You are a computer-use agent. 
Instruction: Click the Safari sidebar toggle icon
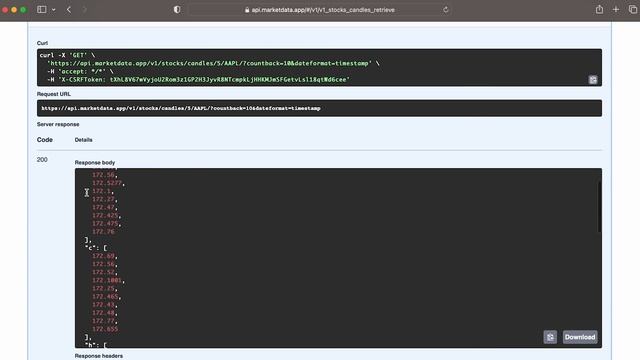41,9
